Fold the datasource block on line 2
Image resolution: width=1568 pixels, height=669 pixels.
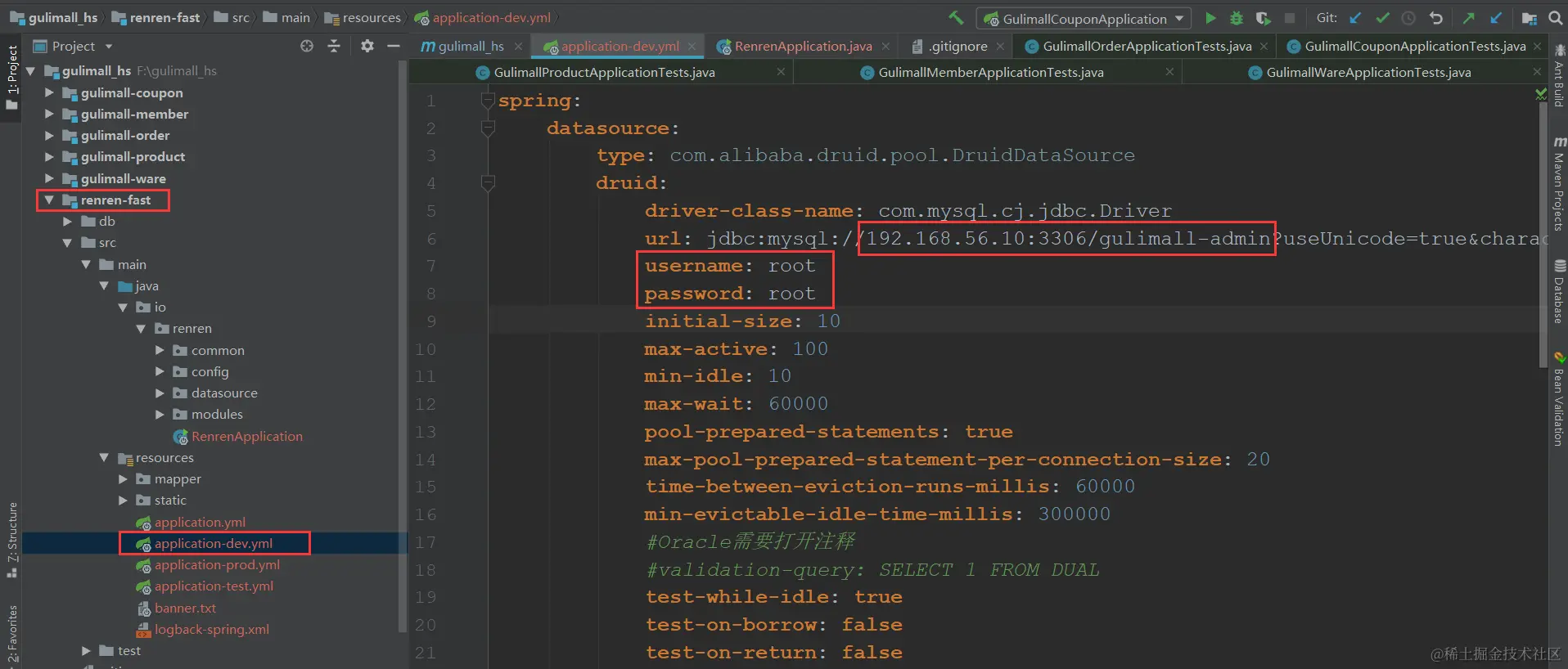tap(488, 128)
